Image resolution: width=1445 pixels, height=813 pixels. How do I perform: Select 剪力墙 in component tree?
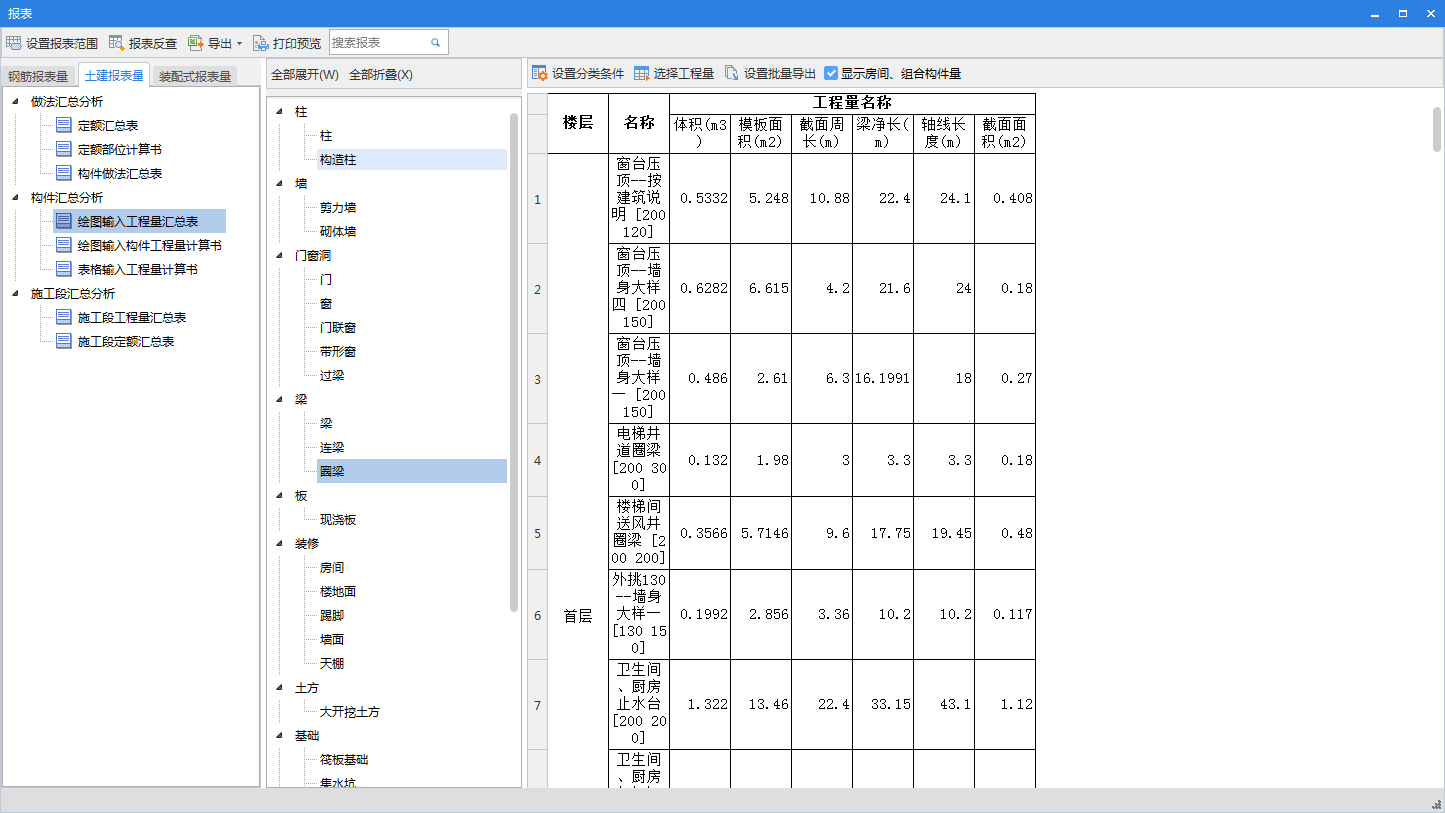[338, 207]
